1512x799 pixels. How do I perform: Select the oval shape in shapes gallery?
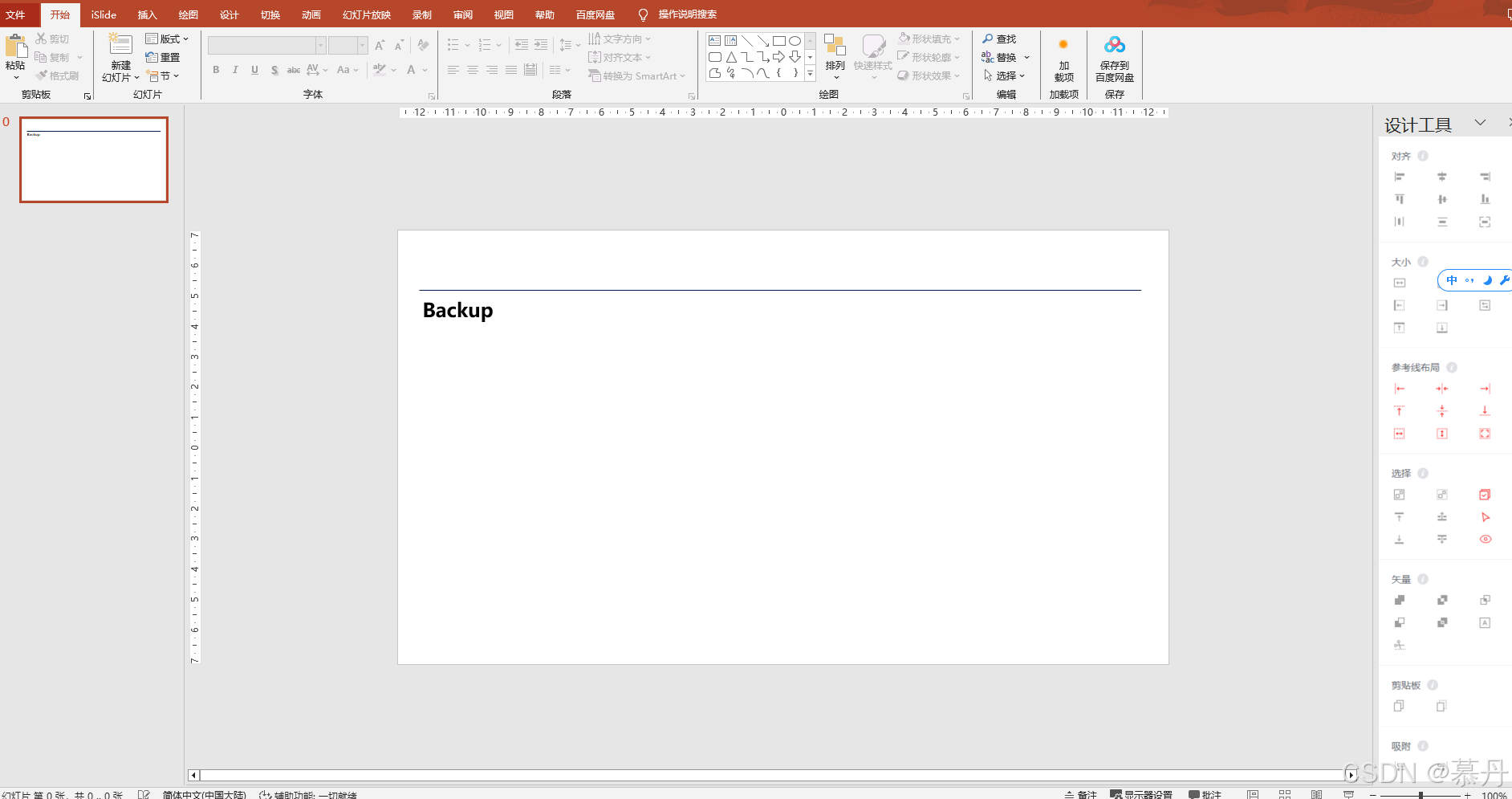tap(795, 41)
